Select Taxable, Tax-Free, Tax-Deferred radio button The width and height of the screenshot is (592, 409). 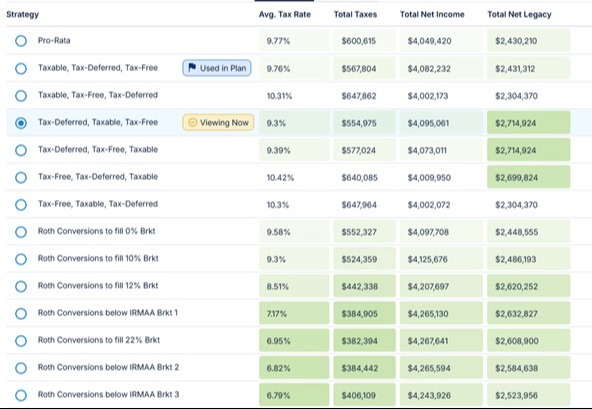pyautogui.click(x=21, y=96)
